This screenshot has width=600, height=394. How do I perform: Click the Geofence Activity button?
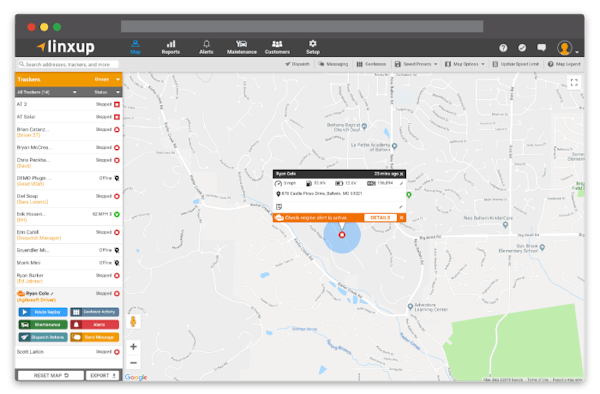(x=95, y=312)
